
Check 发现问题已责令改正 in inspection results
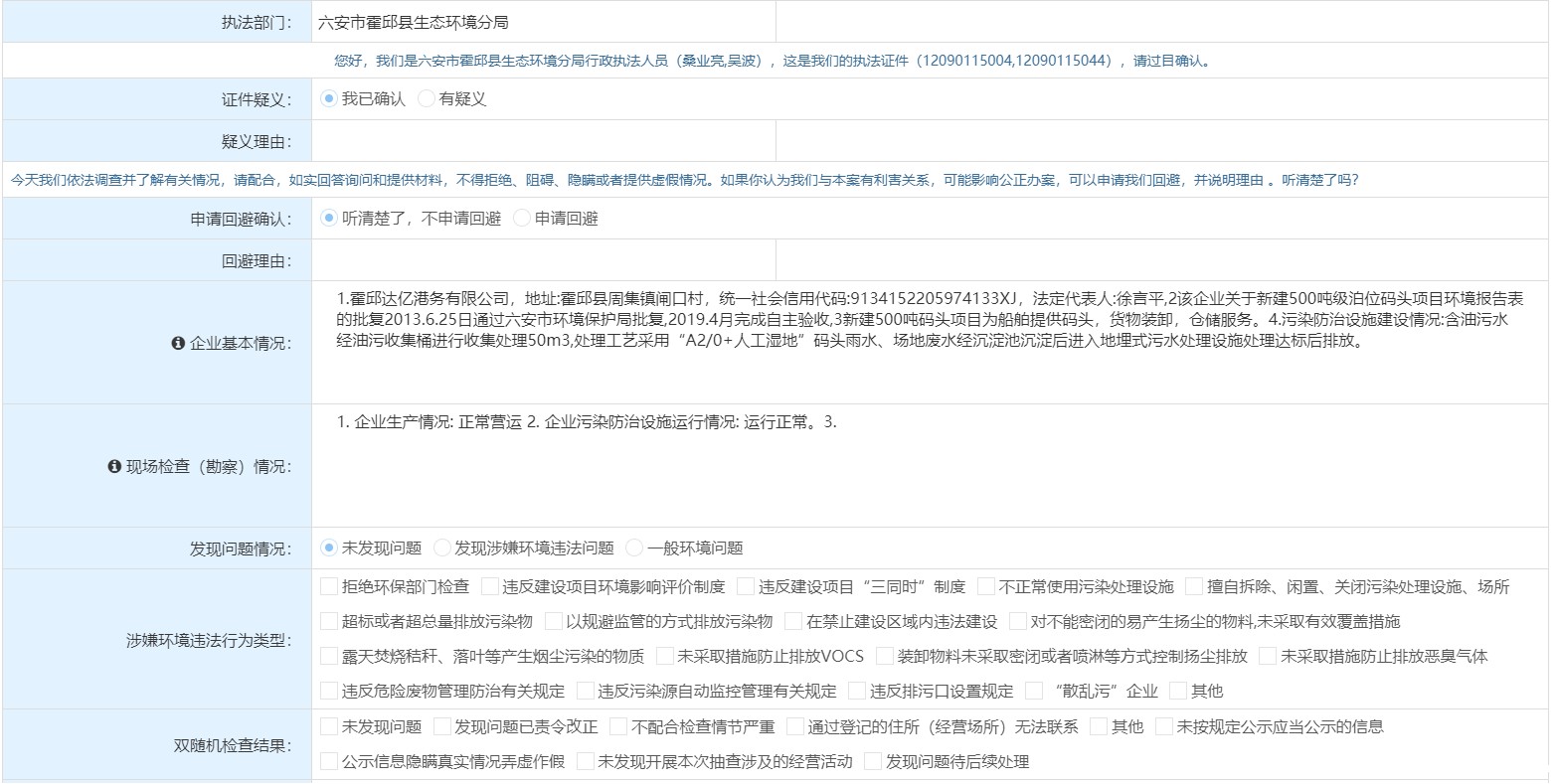tap(442, 727)
